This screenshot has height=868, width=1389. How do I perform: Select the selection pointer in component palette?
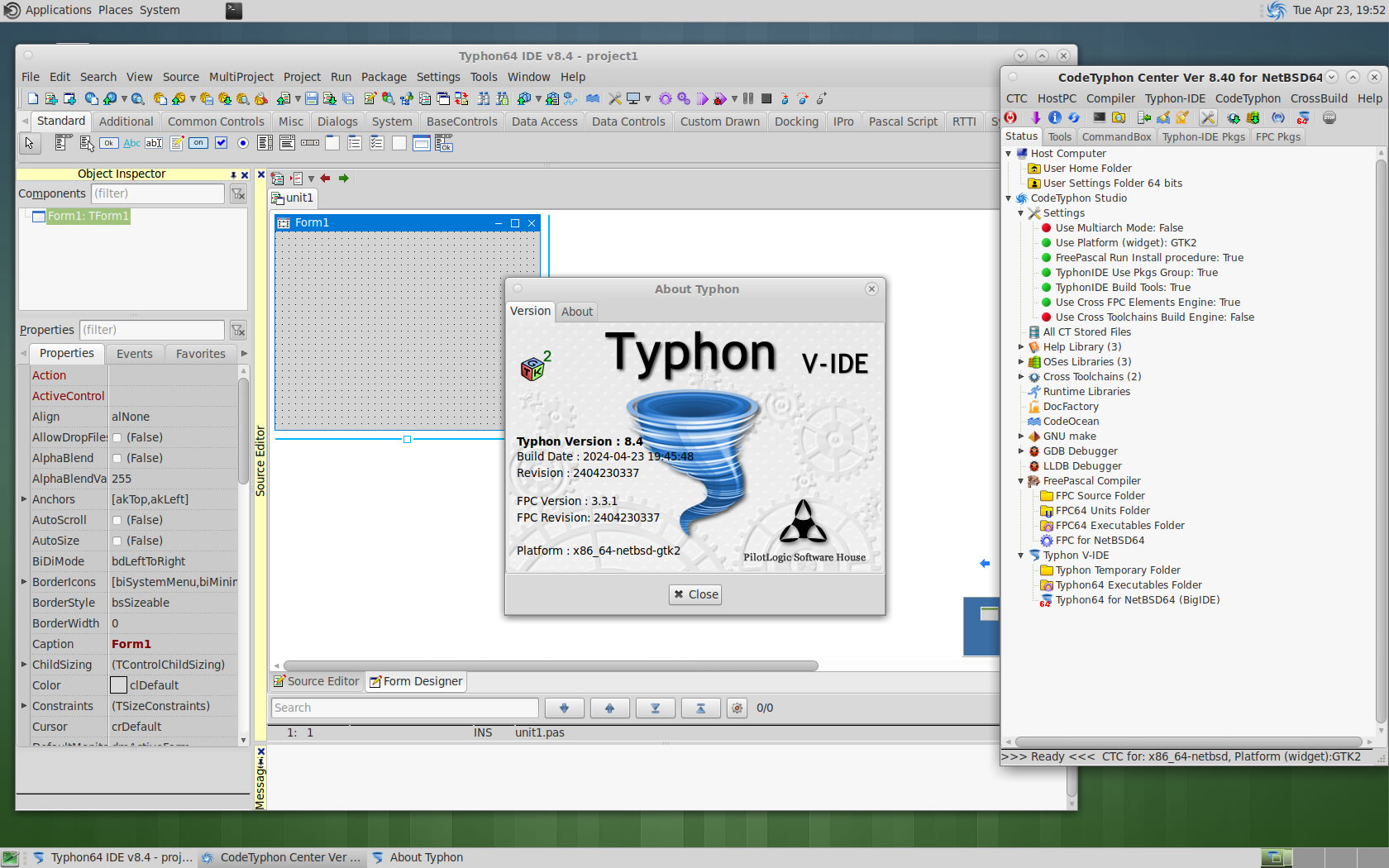[29, 143]
